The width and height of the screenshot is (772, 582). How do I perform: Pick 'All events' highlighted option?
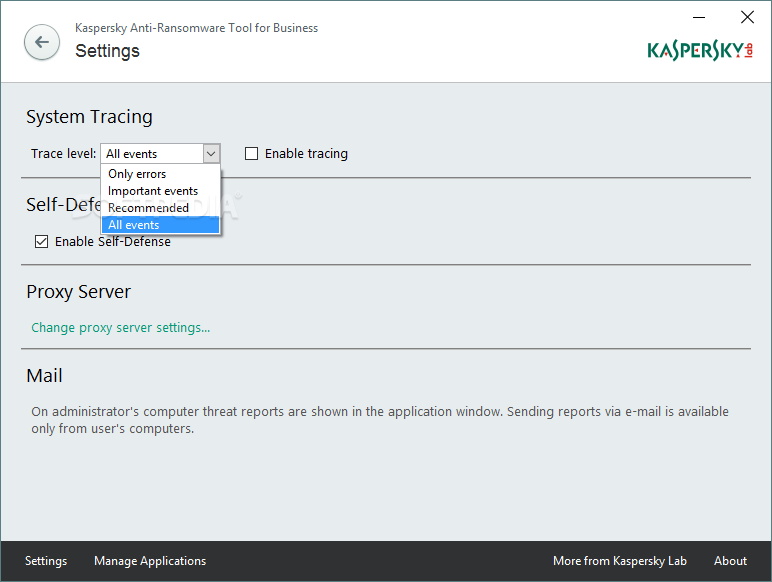(x=161, y=225)
